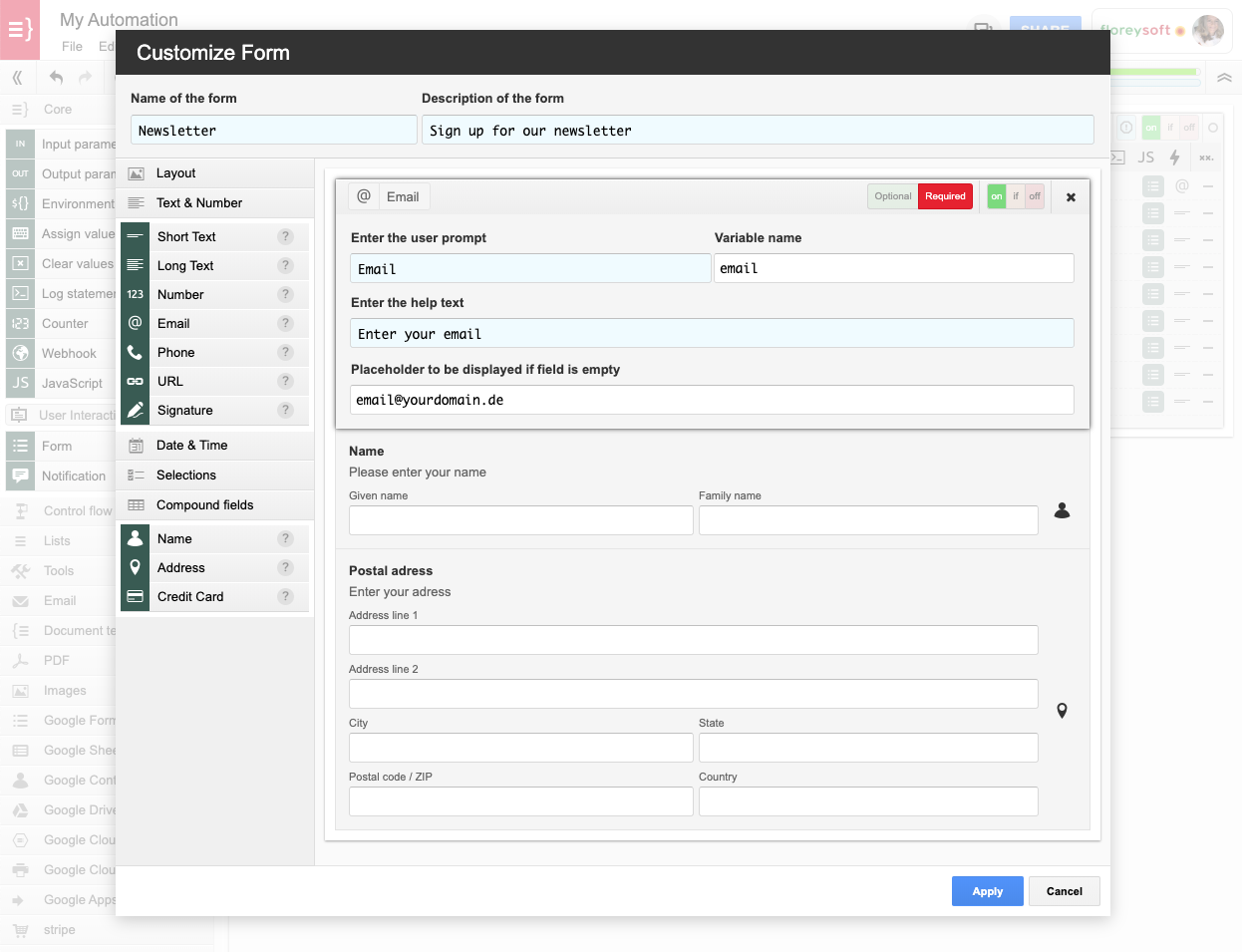This screenshot has height=952, width=1242.
Task: Open help for Address compound field
Action: click(286, 567)
